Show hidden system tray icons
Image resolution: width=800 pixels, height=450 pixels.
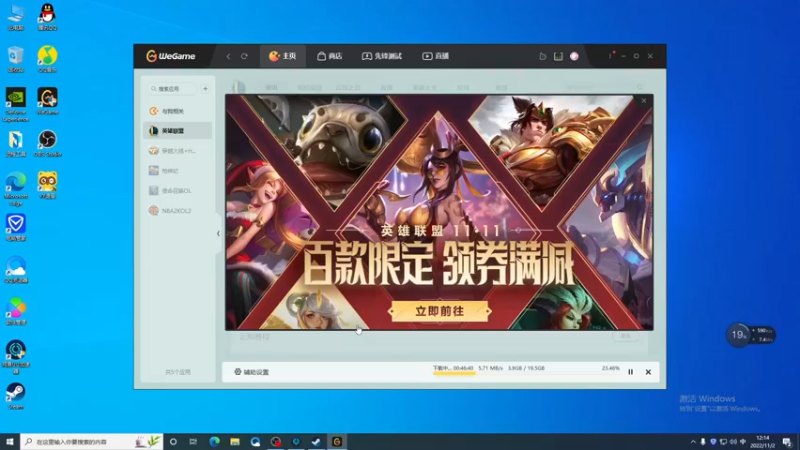pos(693,442)
